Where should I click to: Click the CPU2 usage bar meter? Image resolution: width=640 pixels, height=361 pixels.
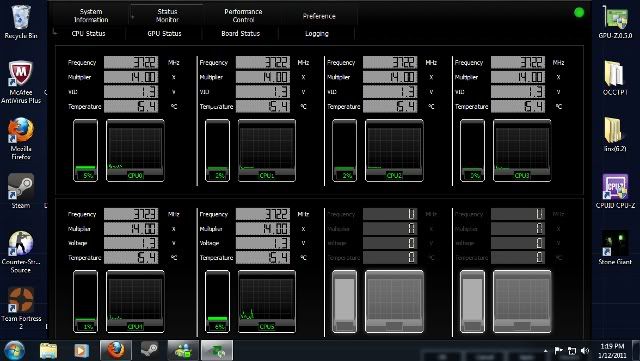(x=344, y=150)
